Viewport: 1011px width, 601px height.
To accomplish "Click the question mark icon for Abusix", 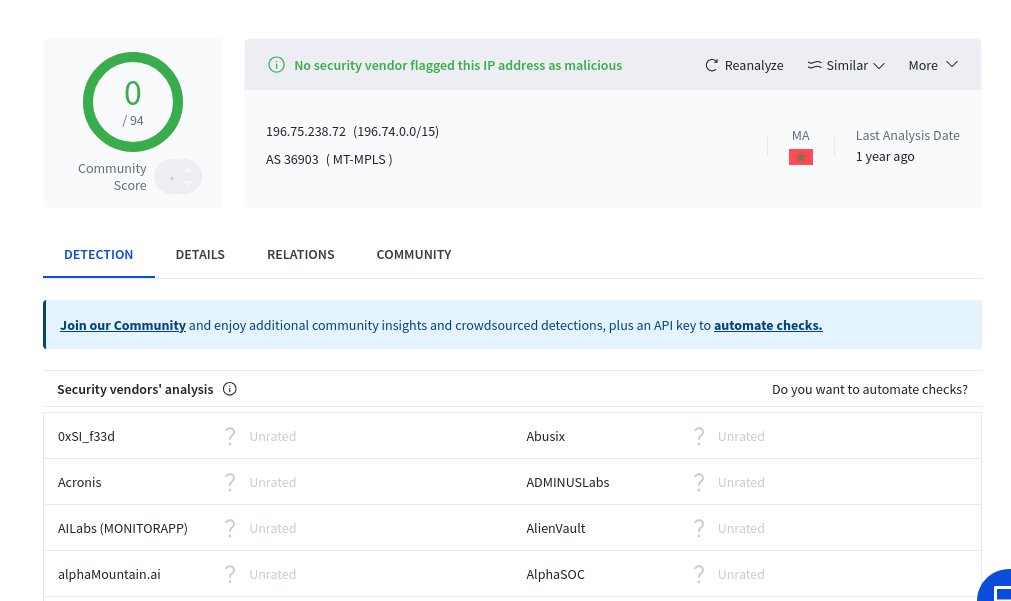I will [x=698, y=437].
